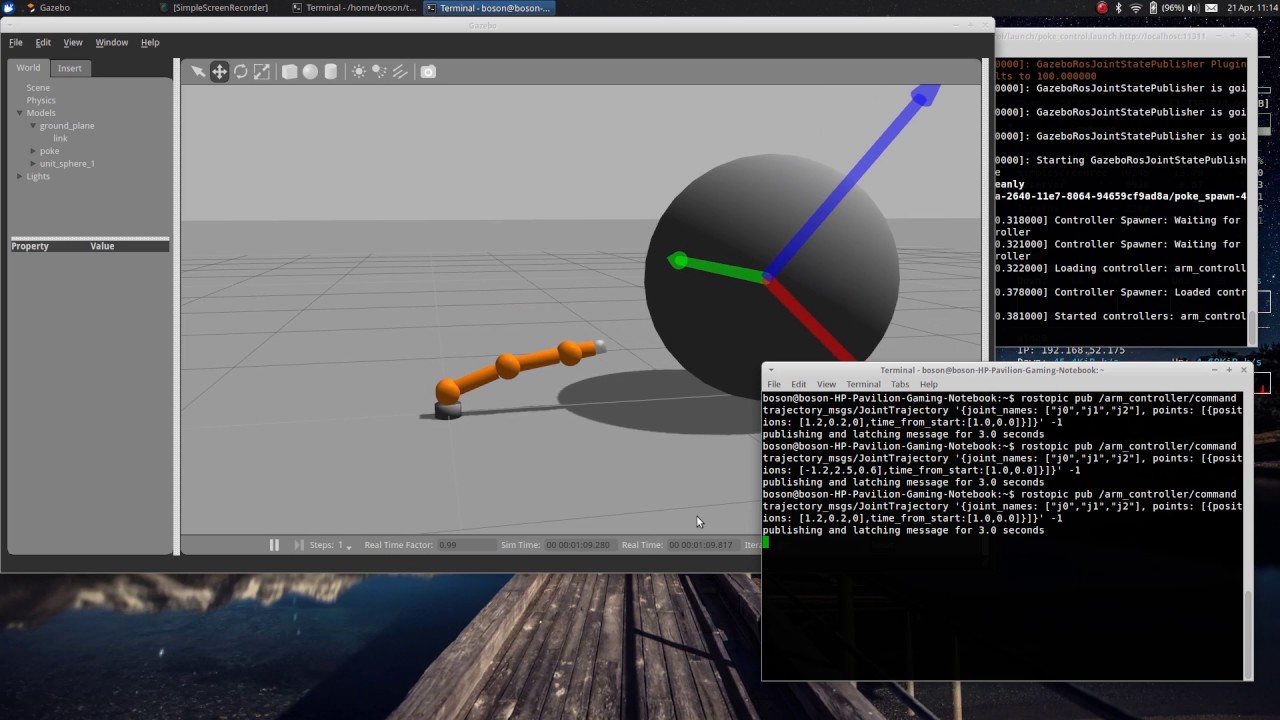Switch to Terminal /home/boson taskbar button
The image size is (1280, 720).
[x=353, y=7]
